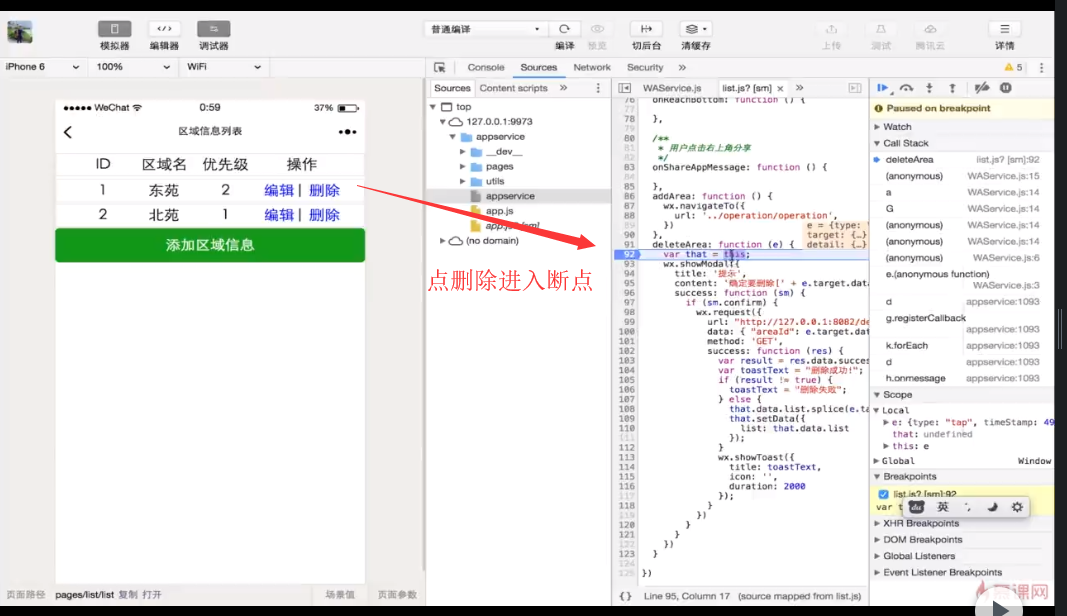Click 删除 link for 东苑 row

(x=324, y=191)
